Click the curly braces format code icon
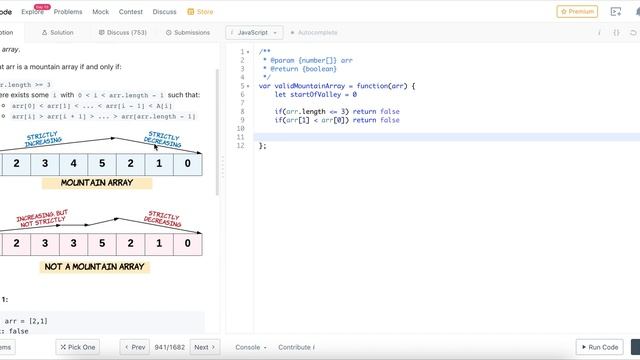The height and width of the screenshot is (360, 640). pyautogui.click(x=616, y=33)
